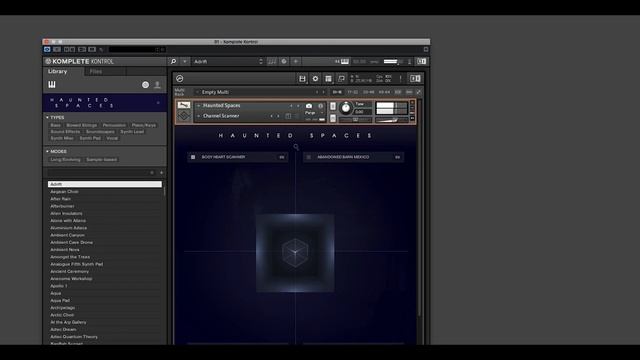The image size is (640, 360).
Task: Toggle Kontakt keyboard/side panel icon at header right
Action: 415,79
